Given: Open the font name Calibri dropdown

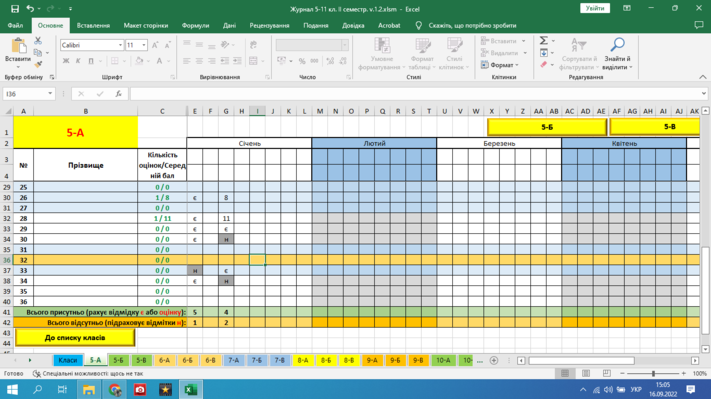Looking at the screenshot, I should (x=120, y=45).
